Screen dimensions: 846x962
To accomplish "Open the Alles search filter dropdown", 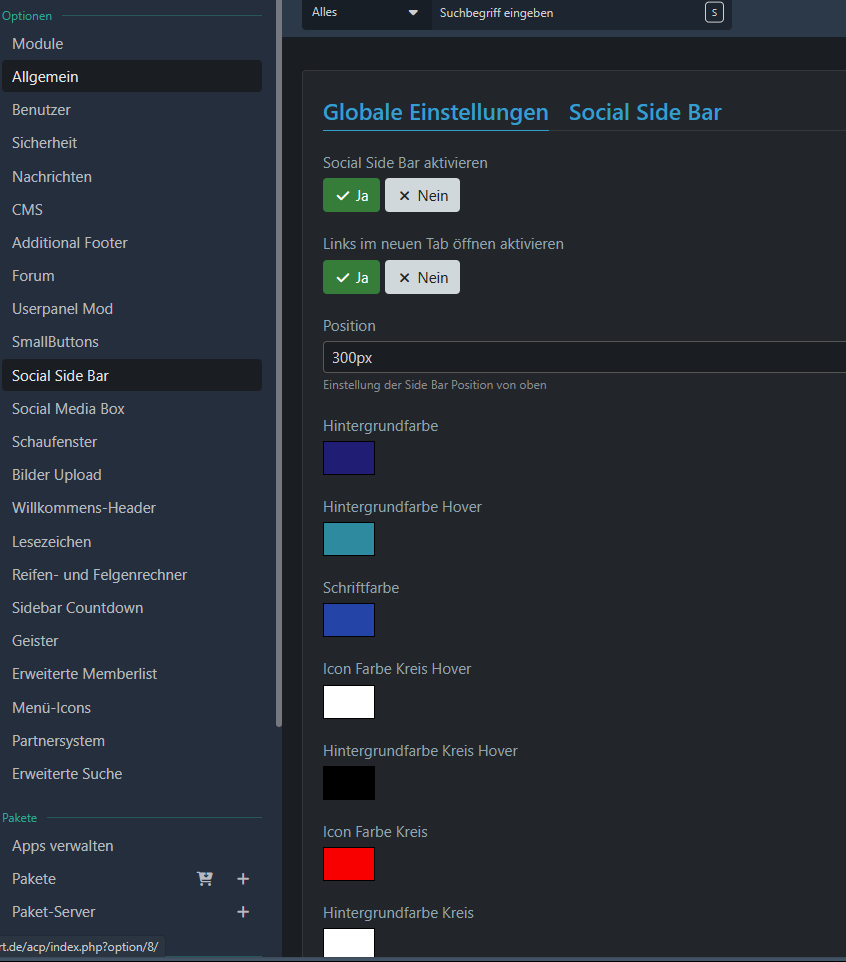I will (x=366, y=13).
